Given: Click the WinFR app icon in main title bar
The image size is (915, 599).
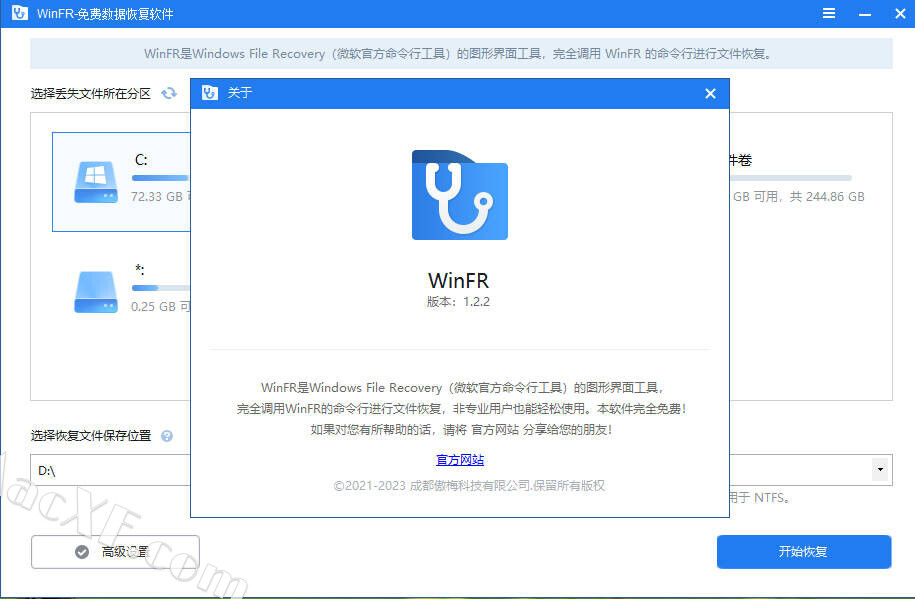Looking at the screenshot, I should click(x=17, y=14).
